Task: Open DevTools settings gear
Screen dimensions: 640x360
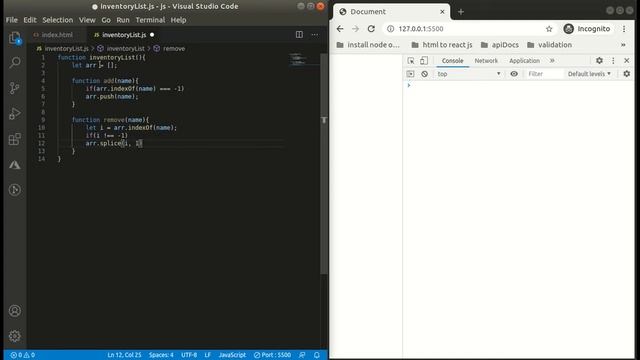Action: pyautogui.click(x=599, y=60)
